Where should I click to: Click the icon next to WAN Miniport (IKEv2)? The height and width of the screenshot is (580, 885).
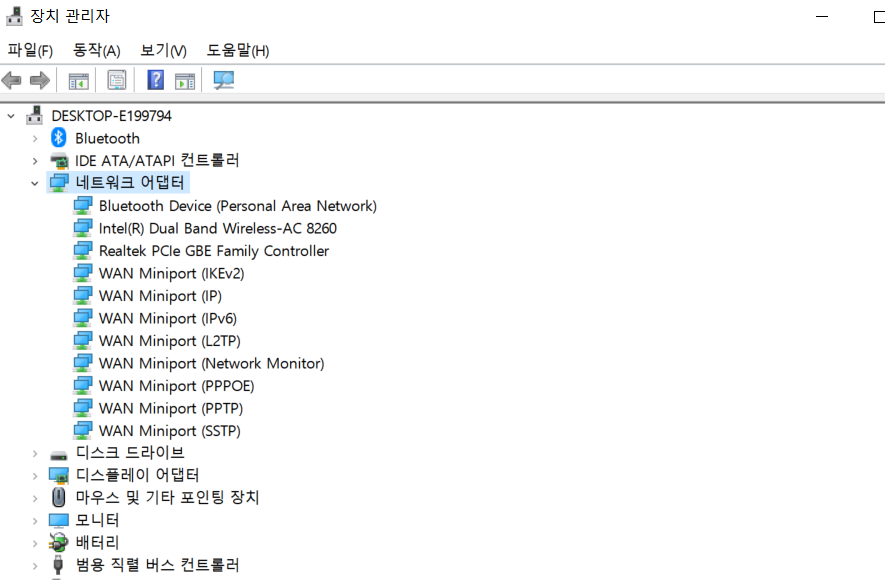click(83, 273)
